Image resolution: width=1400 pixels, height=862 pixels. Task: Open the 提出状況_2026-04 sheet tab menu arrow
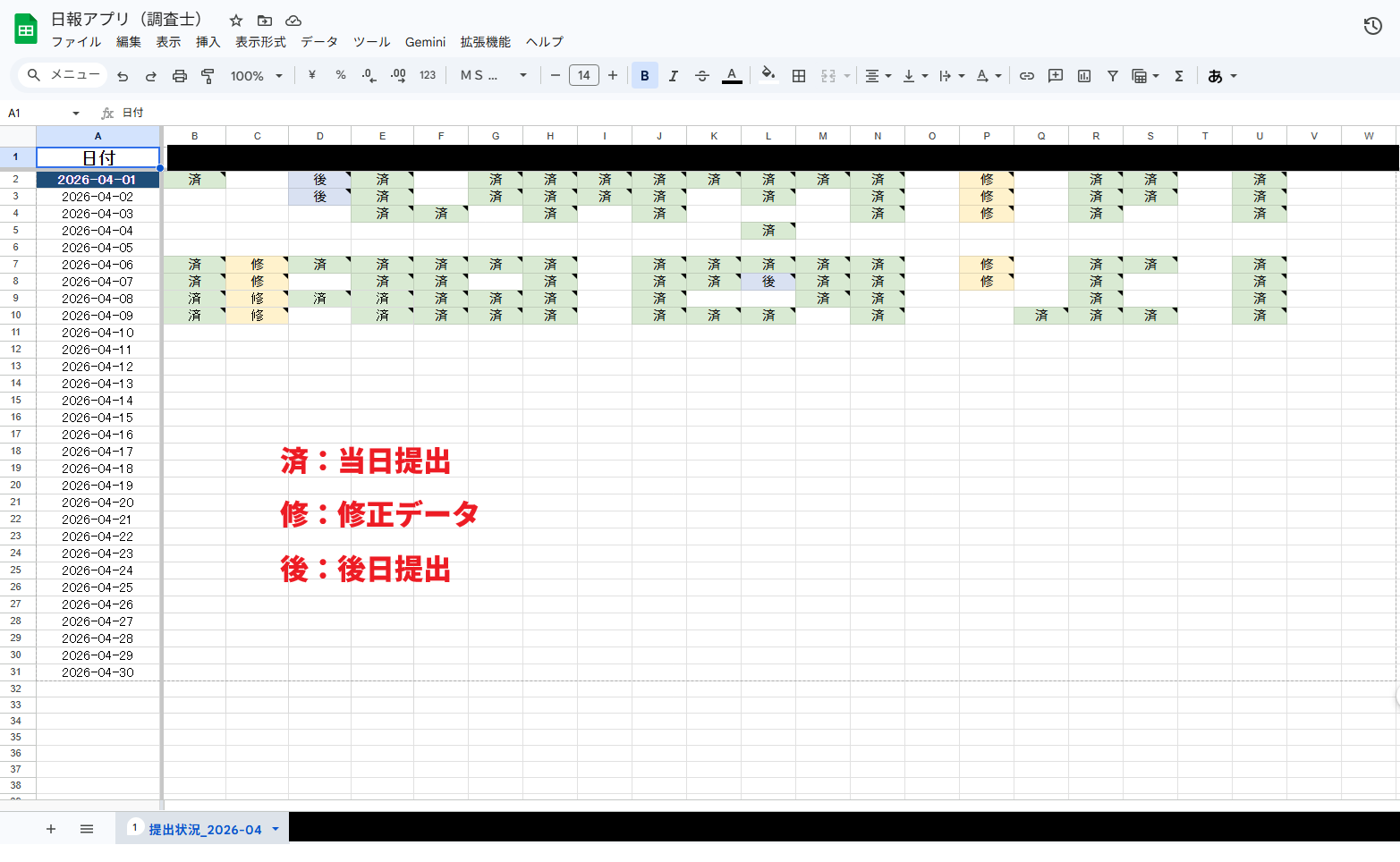(x=276, y=829)
